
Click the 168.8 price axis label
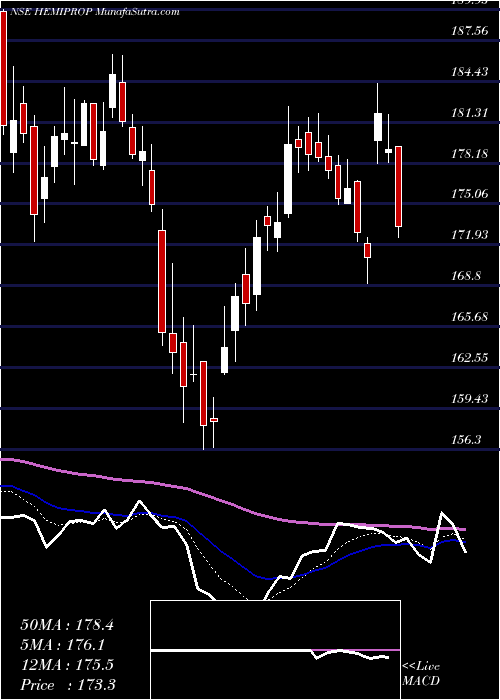466,275
